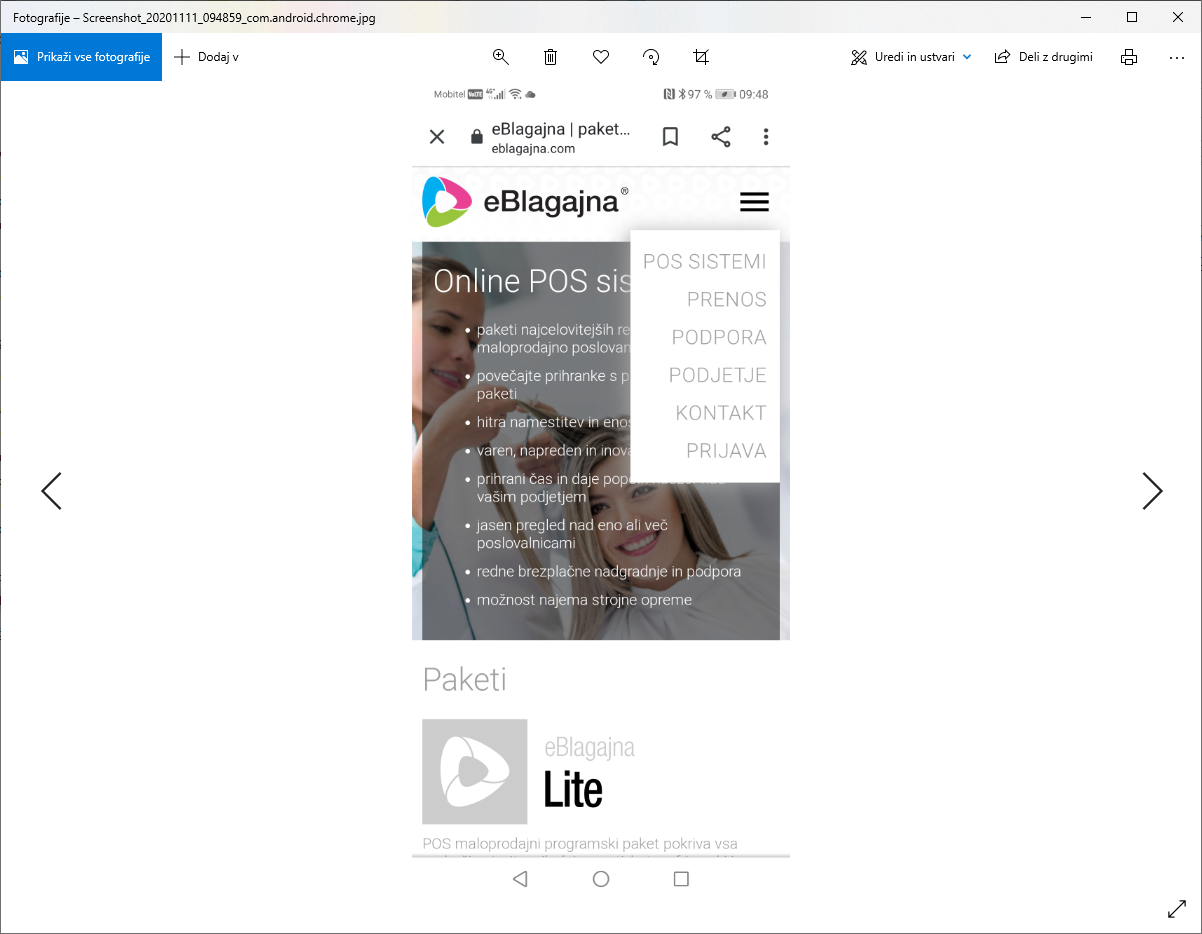Image resolution: width=1202 pixels, height=934 pixels.
Task: Click the hamburger menu on eBlagajna page
Action: pos(754,202)
